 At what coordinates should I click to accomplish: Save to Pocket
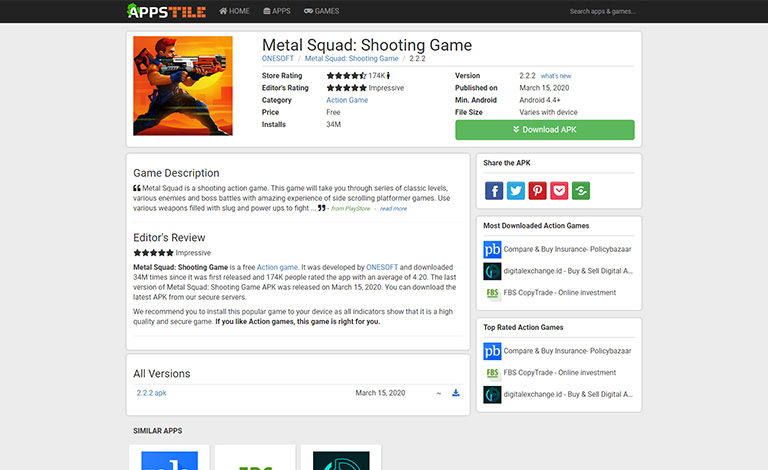559,190
